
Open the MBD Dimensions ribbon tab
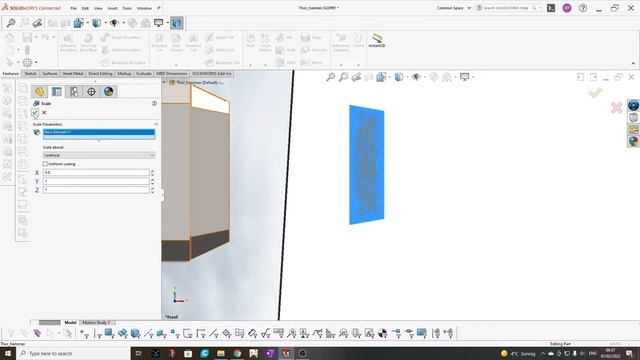172,73
